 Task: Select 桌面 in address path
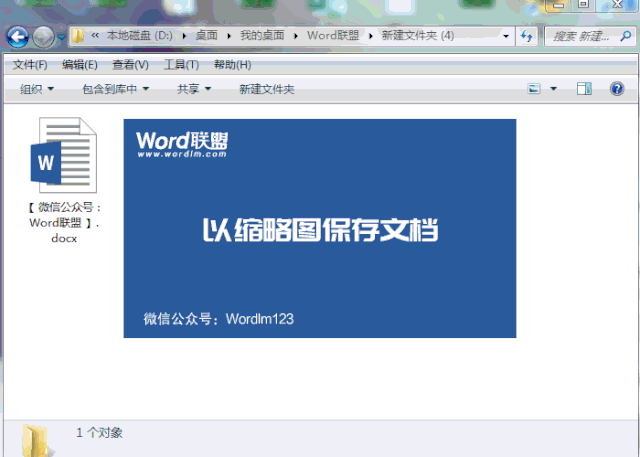pyautogui.click(x=207, y=35)
